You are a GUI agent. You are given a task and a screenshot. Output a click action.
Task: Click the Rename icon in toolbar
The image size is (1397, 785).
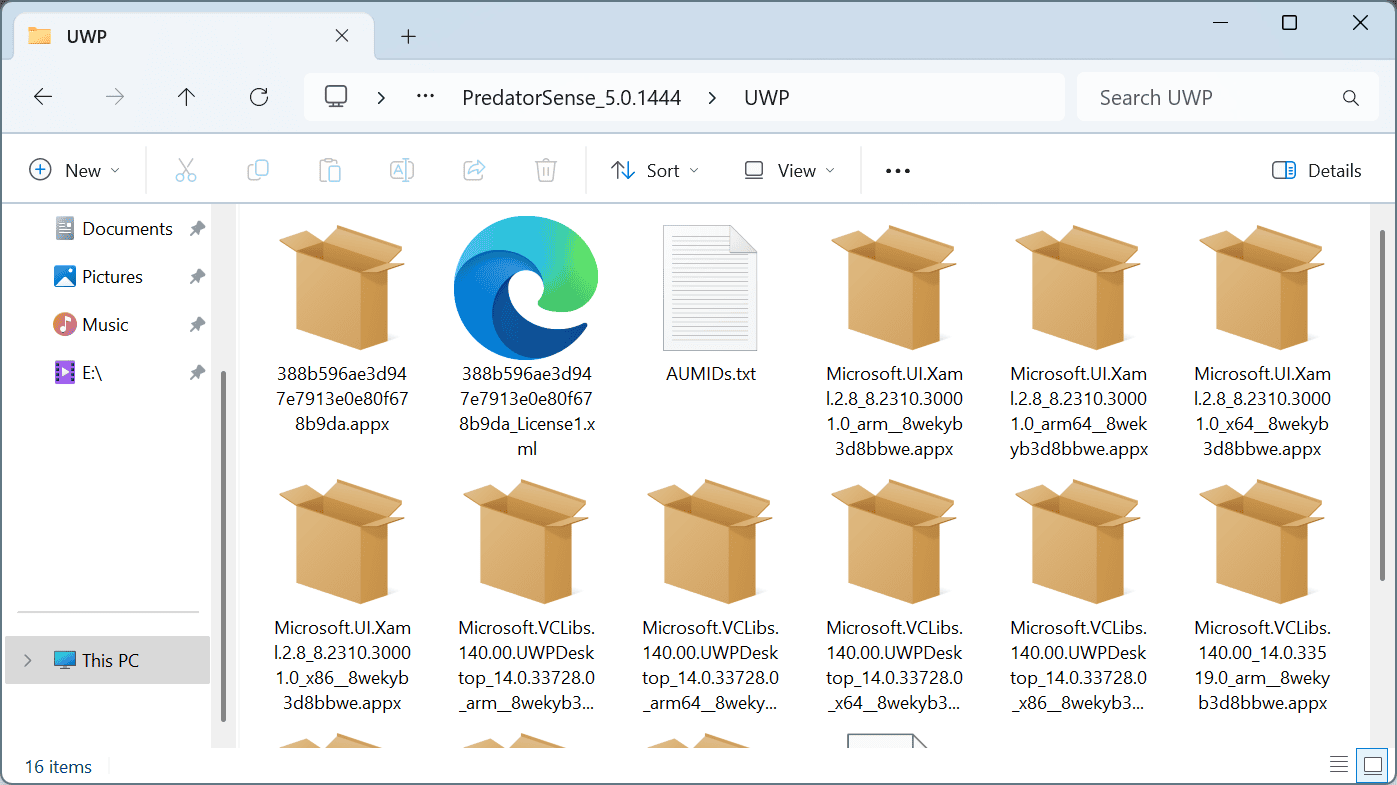[x=402, y=170]
